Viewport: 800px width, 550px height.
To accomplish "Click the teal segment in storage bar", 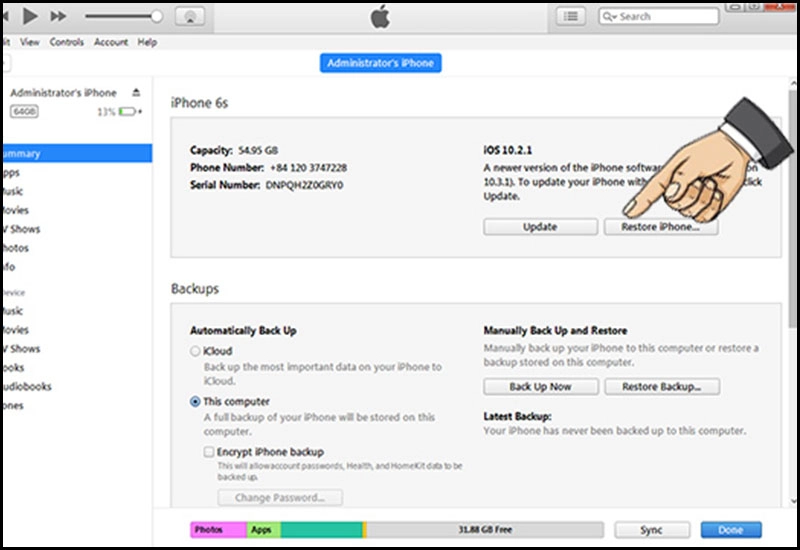I will 321,530.
